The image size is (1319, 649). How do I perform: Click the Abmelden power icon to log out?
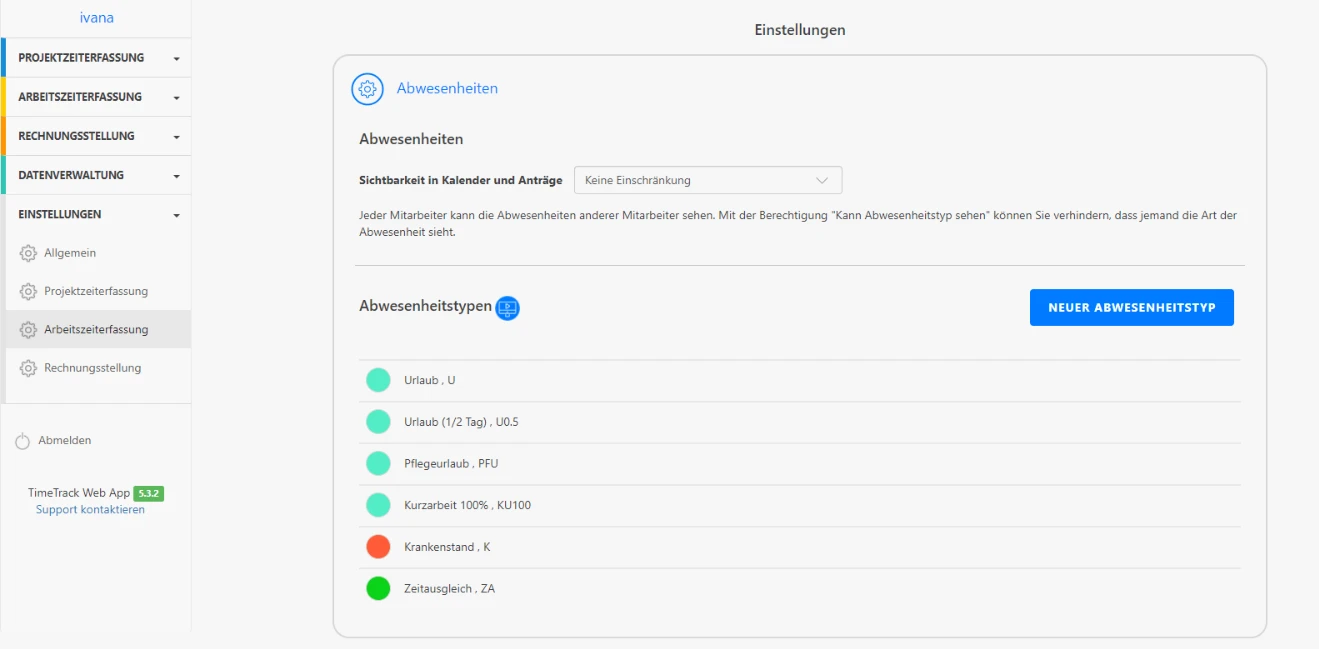pyautogui.click(x=22, y=440)
